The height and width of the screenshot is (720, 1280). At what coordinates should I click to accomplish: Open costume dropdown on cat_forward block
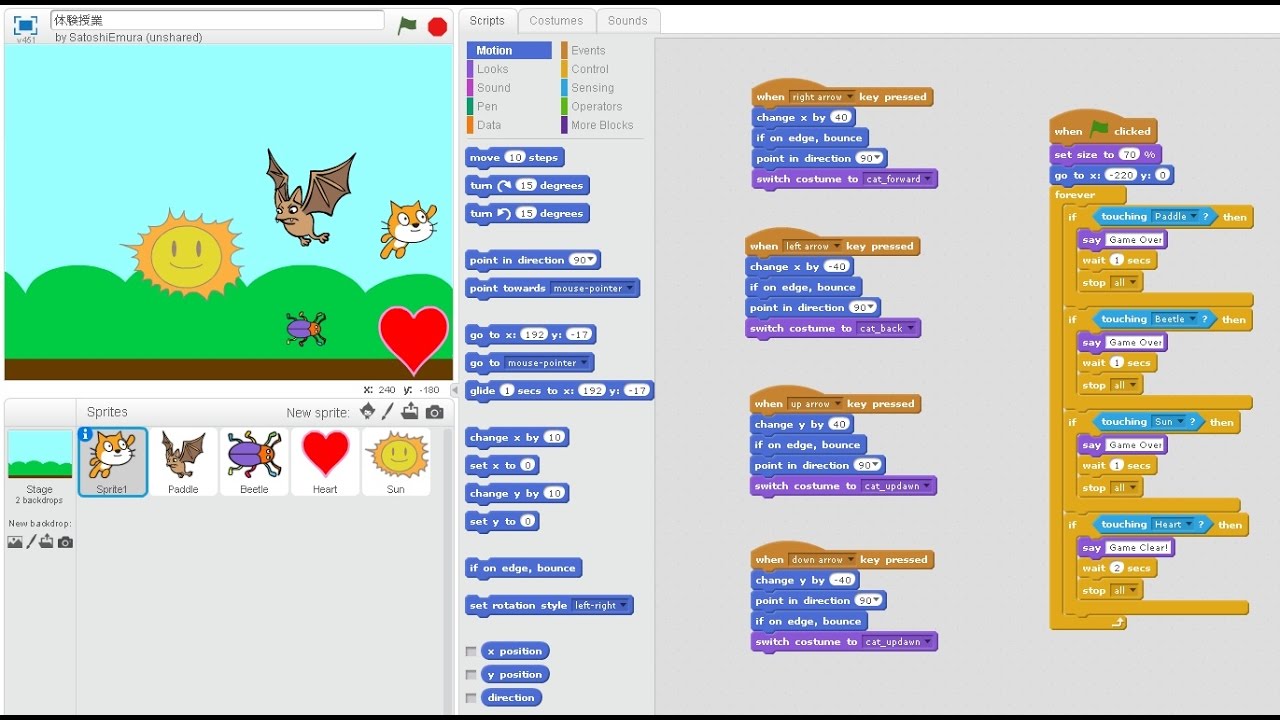[930, 178]
